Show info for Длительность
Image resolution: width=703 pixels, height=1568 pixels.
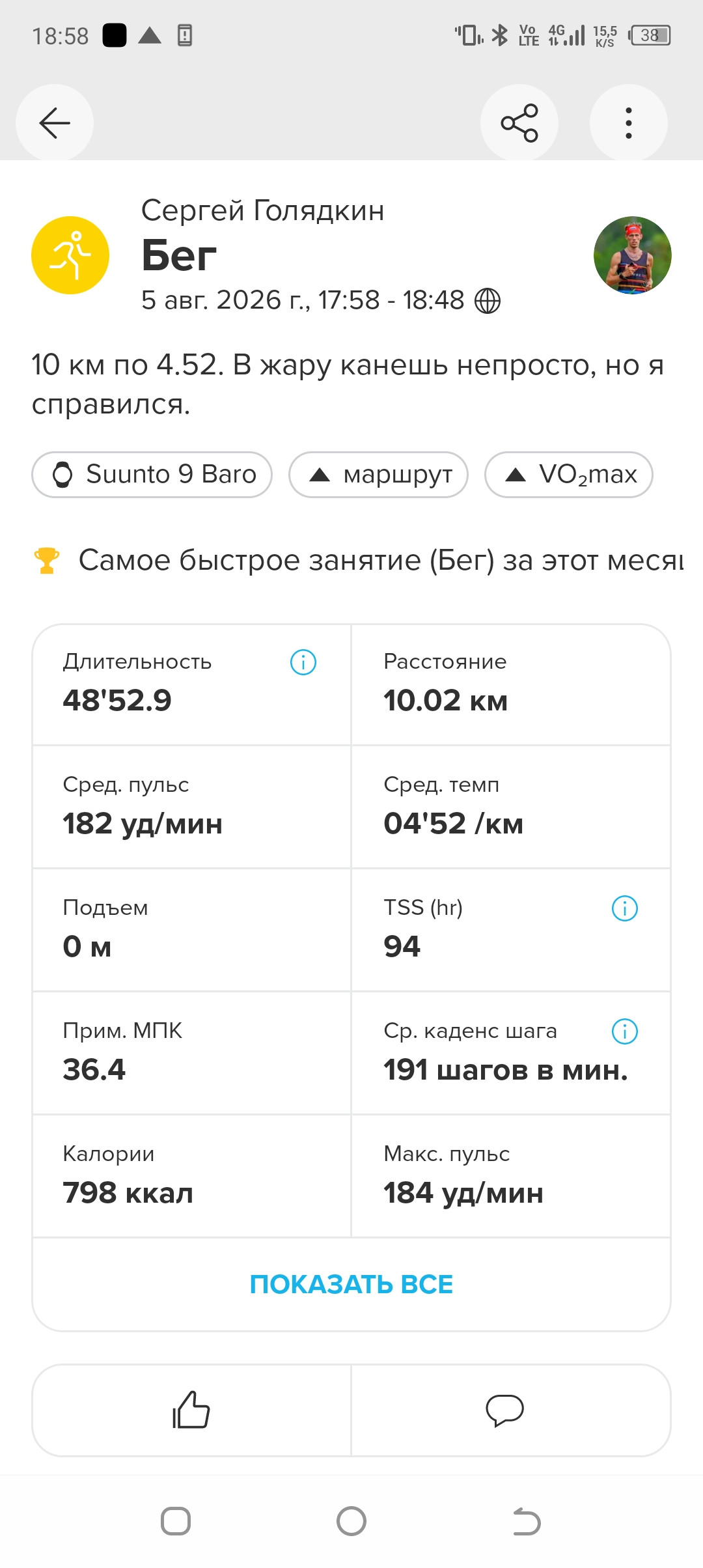303,662
